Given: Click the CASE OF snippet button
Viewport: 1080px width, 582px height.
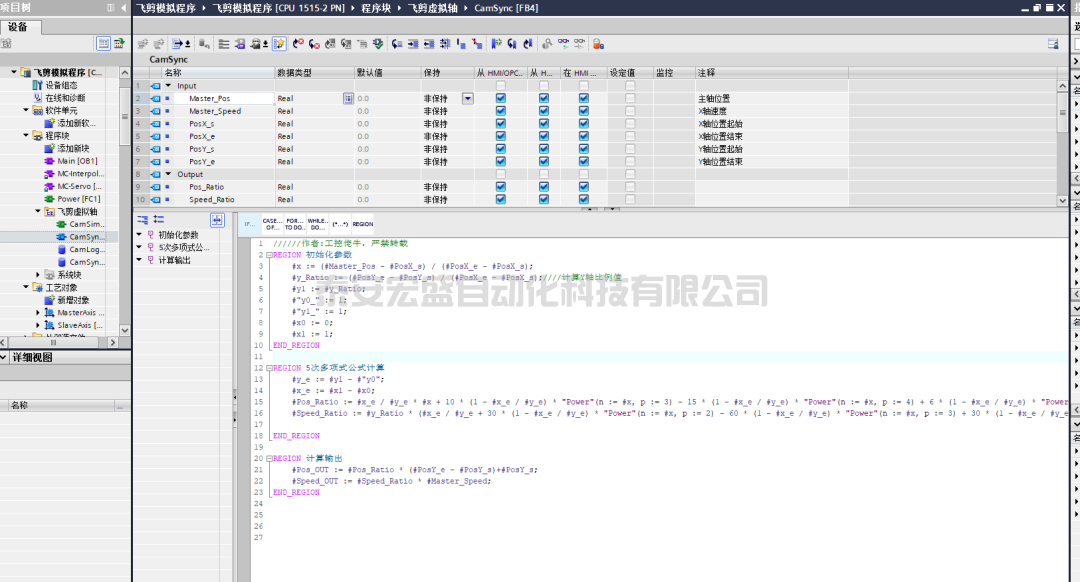Looking at the screenshot, I should [271, 224].
